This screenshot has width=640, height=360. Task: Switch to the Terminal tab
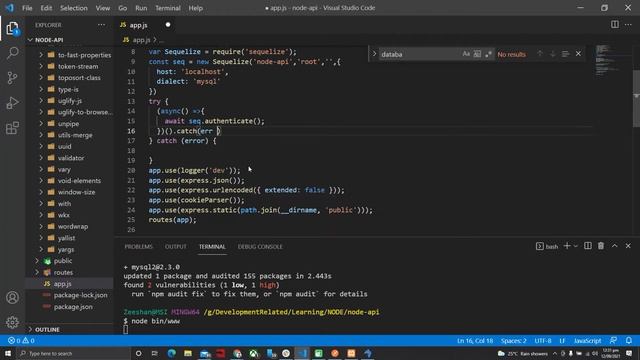pos(212,247)
